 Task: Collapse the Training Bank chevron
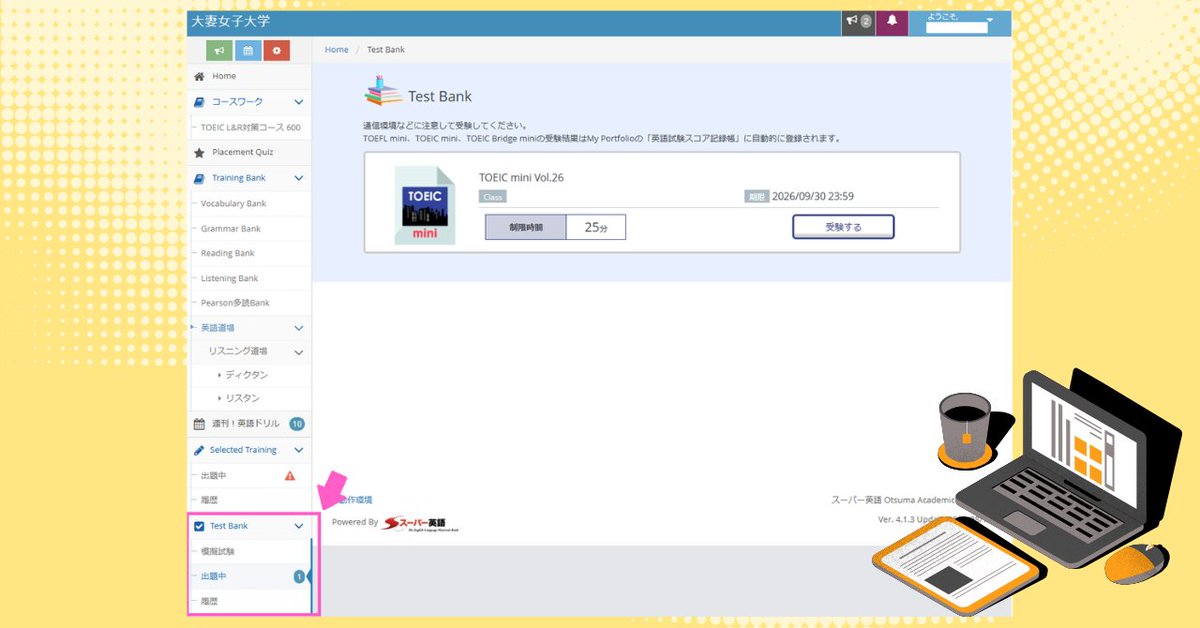tap(298, 178)
